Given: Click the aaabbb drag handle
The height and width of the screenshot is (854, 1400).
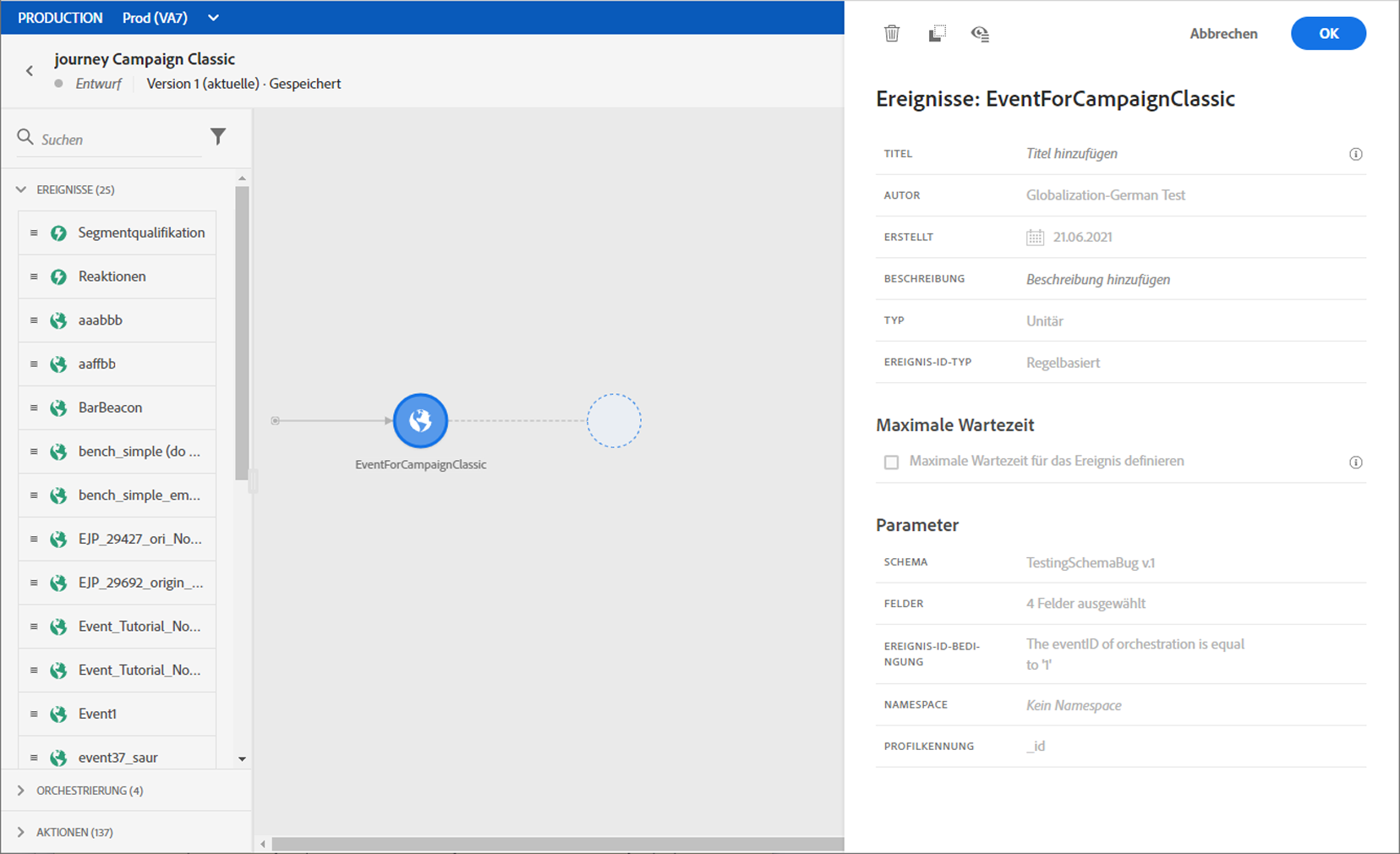Looking at the screenshot, I should click(x=34, y=320).
